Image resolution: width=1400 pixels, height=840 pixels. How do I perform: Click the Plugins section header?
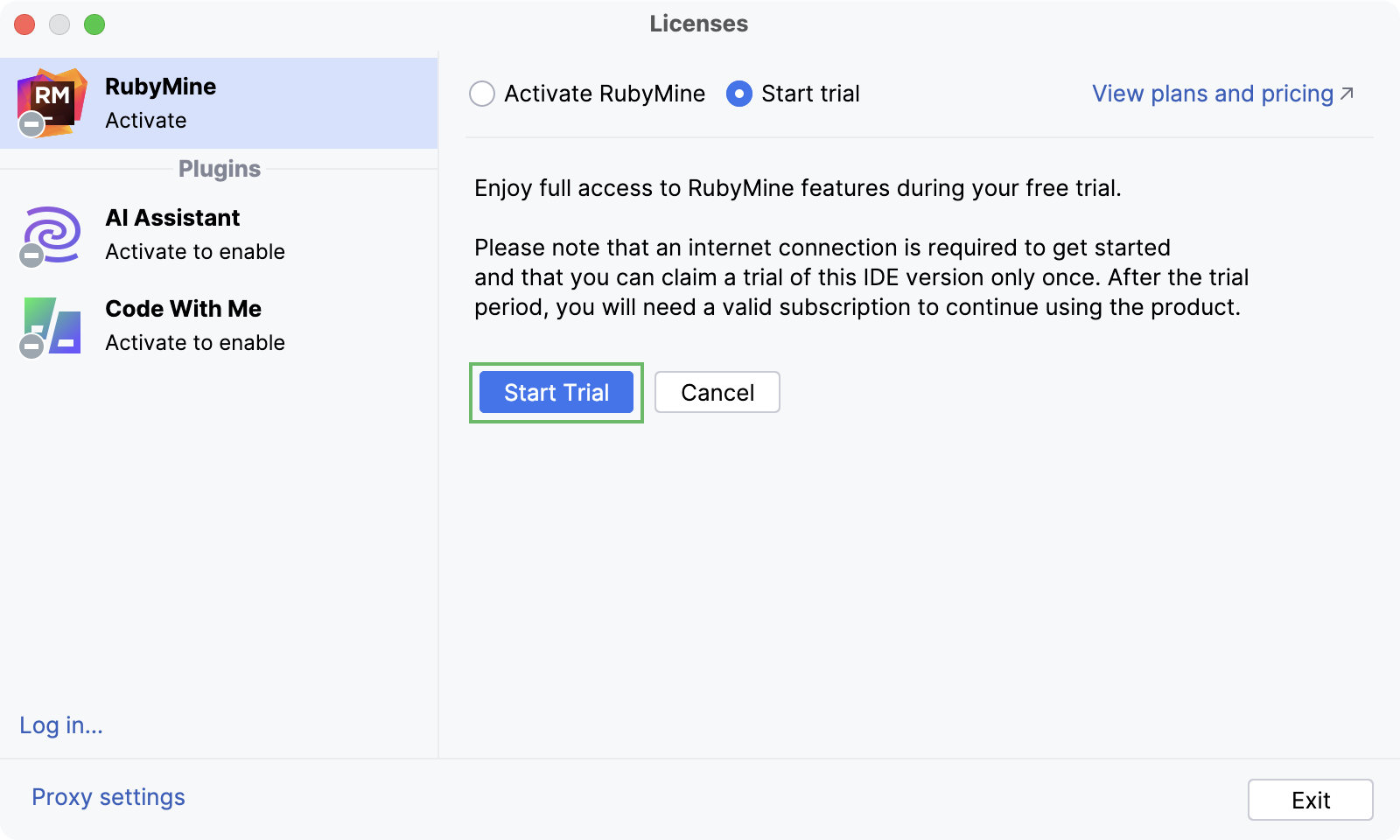219,169
